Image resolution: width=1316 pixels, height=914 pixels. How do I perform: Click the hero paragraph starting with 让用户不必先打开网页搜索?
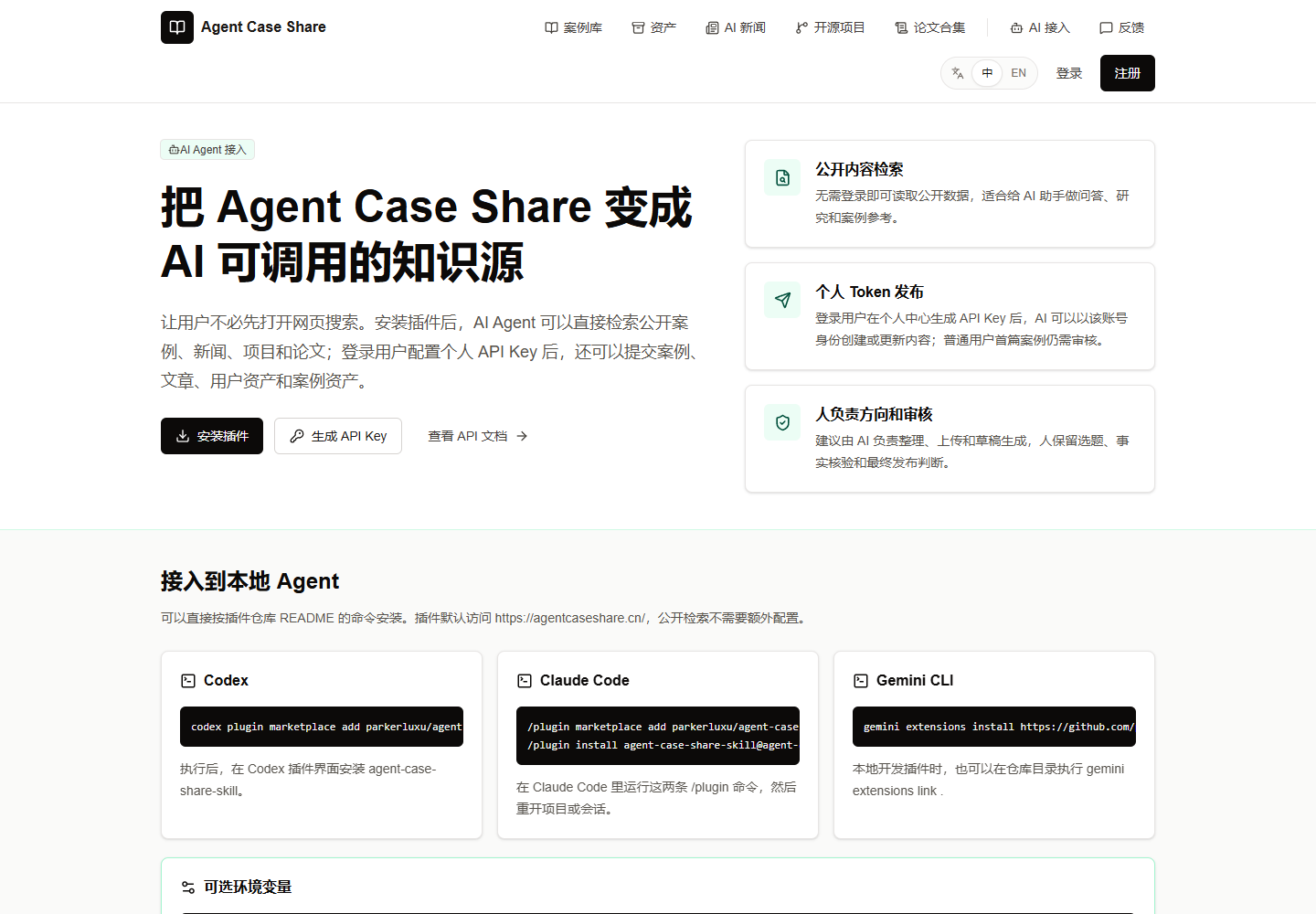pyautogui.click(x=430, y=352)
